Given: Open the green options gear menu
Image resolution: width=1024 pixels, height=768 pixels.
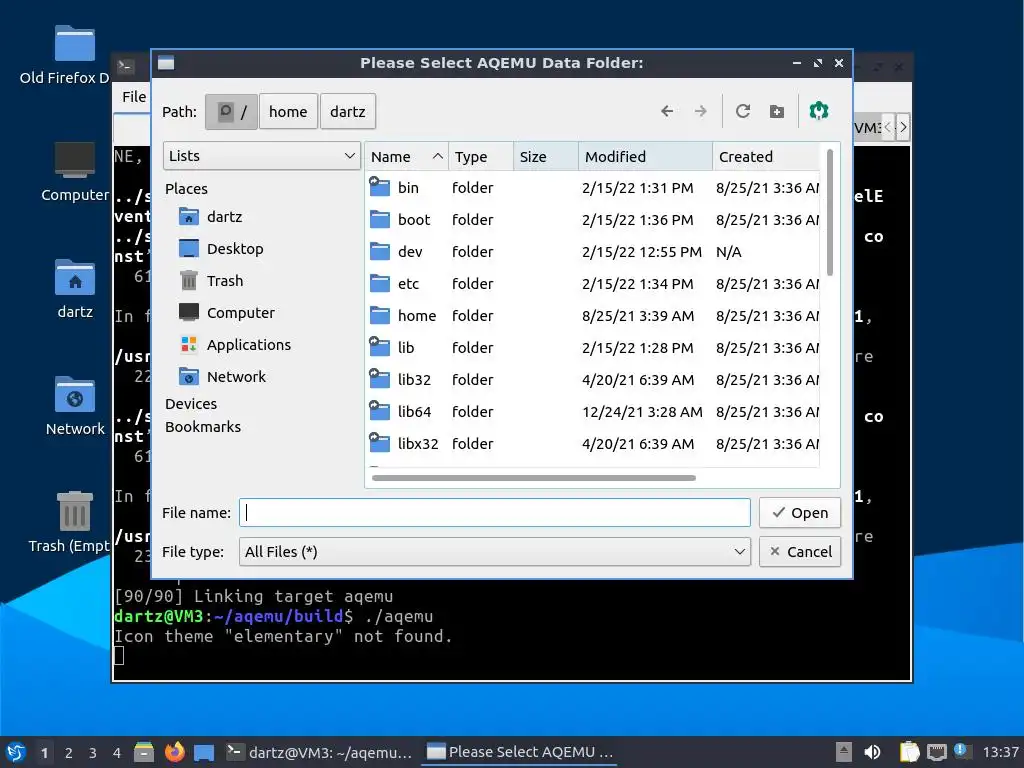Looking at the screenshot, I should [818, 111].
